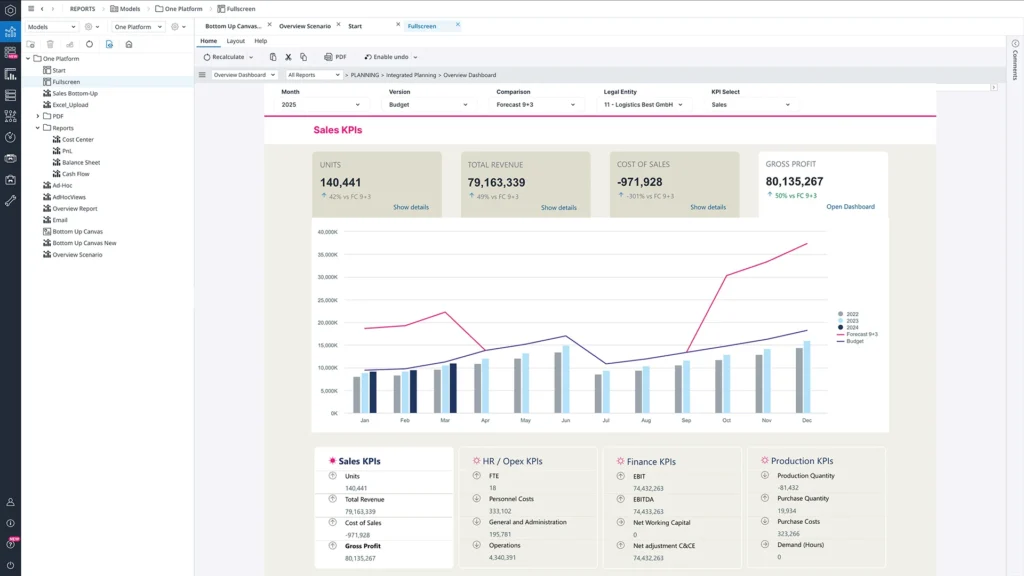1024x576 pixels.
Task: Toggle Enable undo option
Action: (390, 57)
